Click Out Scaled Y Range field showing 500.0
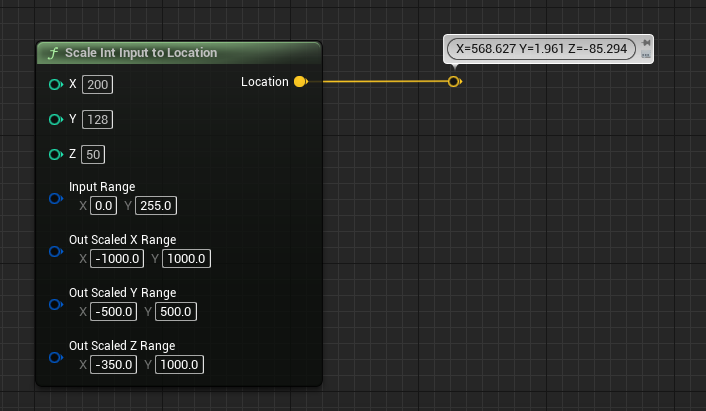Screen dimensions: 706x411 pyautogui.click(x=179, y=312)
